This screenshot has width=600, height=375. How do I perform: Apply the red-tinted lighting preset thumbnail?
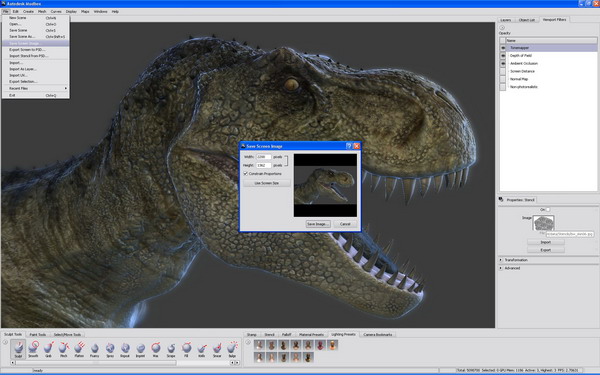pyautogui.click(x=320, y=345)
